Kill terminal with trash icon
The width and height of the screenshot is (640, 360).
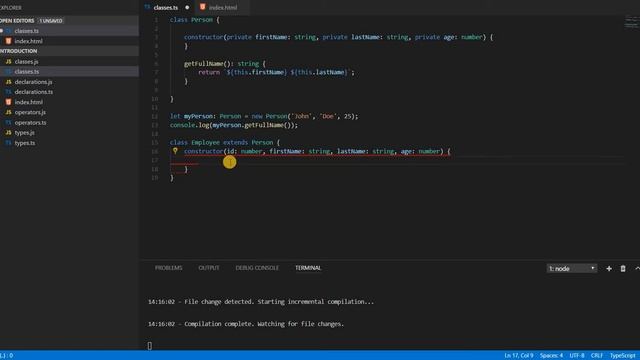pyautogui.click(x=623, y=268)
